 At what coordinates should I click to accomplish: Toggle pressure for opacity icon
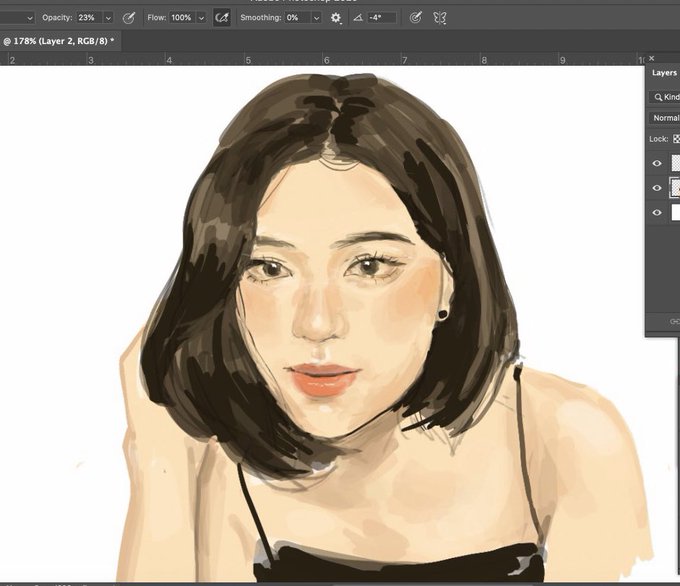129,18
